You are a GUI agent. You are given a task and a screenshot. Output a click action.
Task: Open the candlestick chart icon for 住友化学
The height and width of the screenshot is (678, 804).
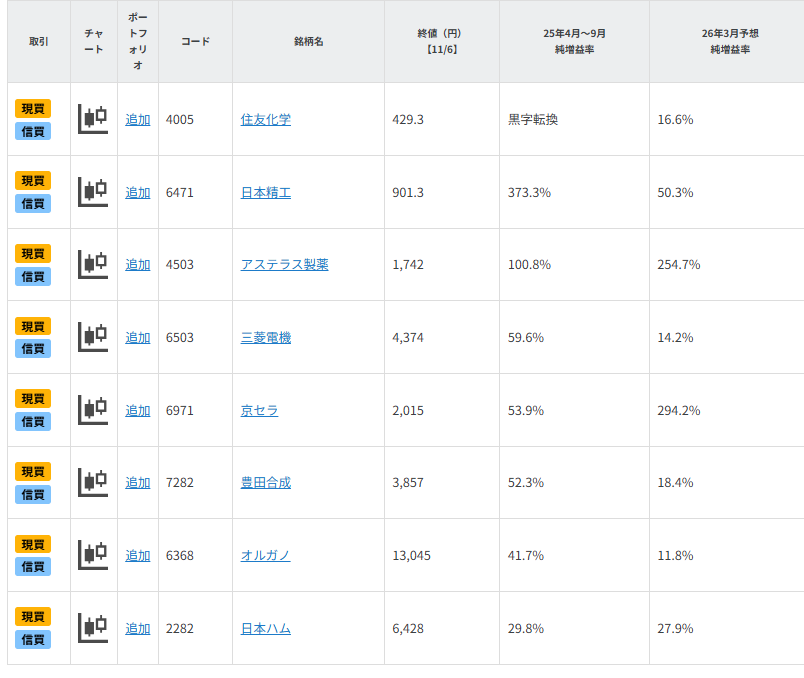[92, 118]
